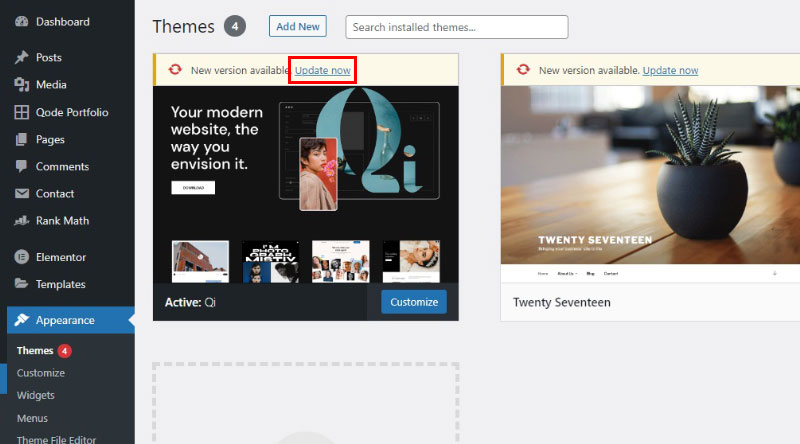Click the Qi theme update refresh icon

click(175, 69)
